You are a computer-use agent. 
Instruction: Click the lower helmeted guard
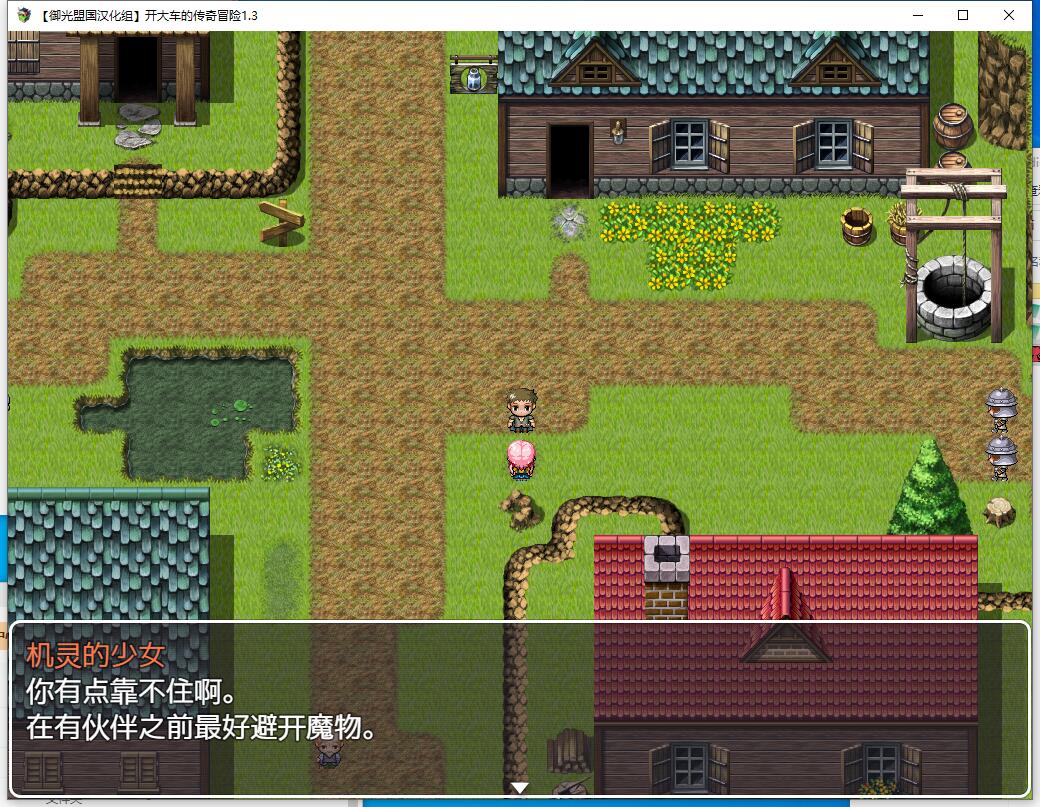[1001, 456]
